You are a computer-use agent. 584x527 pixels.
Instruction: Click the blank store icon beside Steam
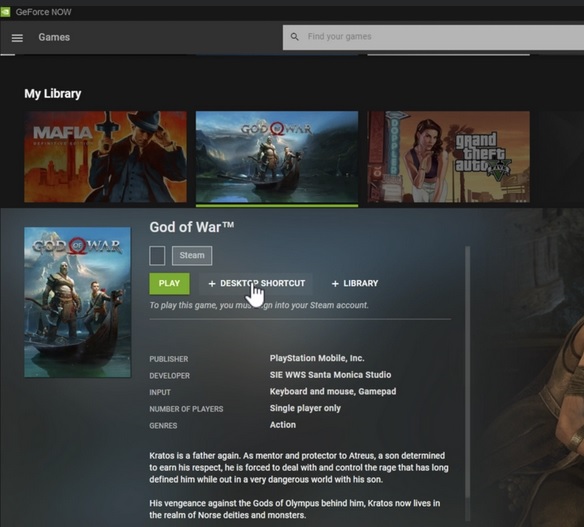pyautogui.click(x=157, y=255)
